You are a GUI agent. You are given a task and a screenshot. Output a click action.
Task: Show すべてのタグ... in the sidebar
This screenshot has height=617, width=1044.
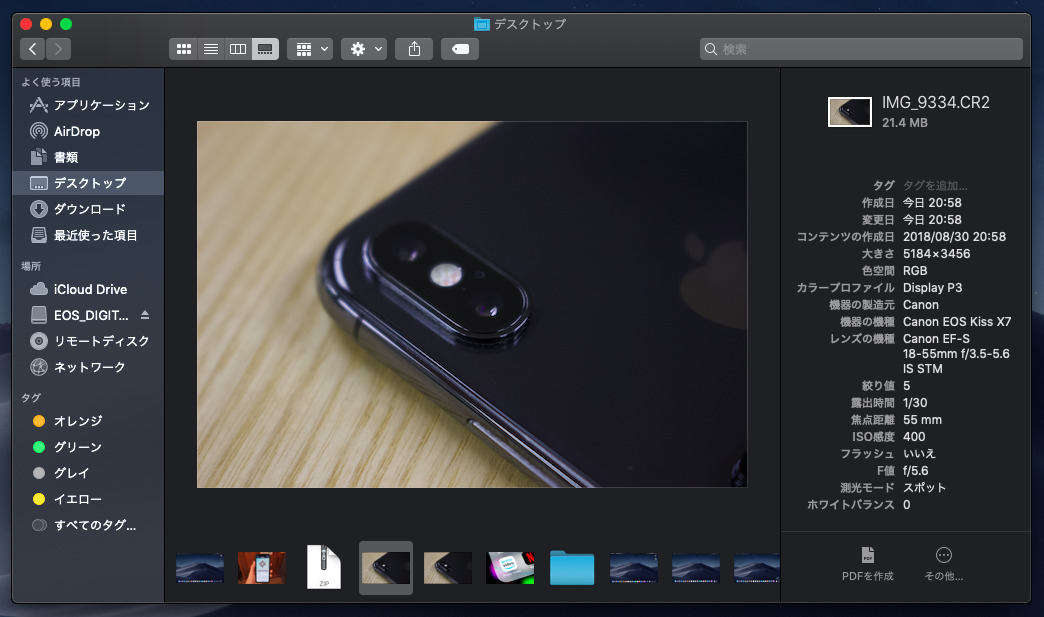click(88, 524)
